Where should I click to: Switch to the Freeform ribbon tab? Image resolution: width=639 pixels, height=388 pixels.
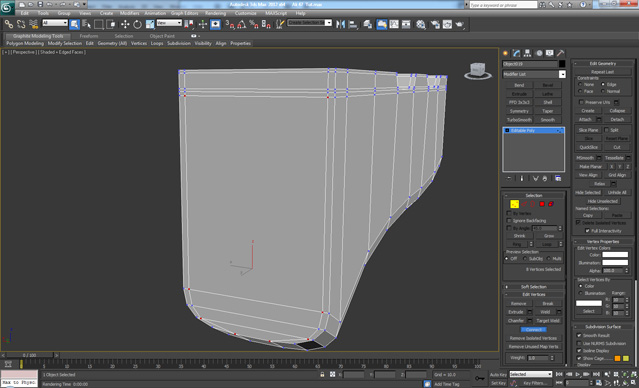(89, 36)
